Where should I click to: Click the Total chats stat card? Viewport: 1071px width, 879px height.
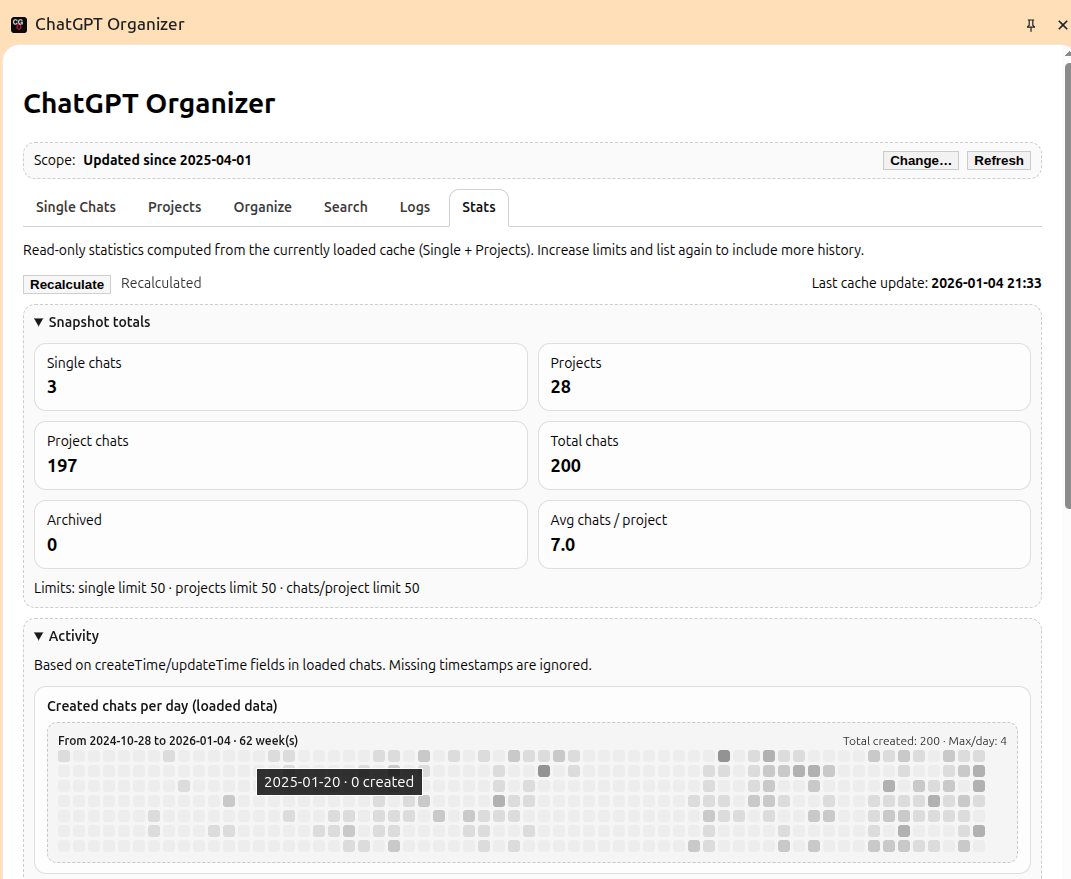[x=783, y=454]
